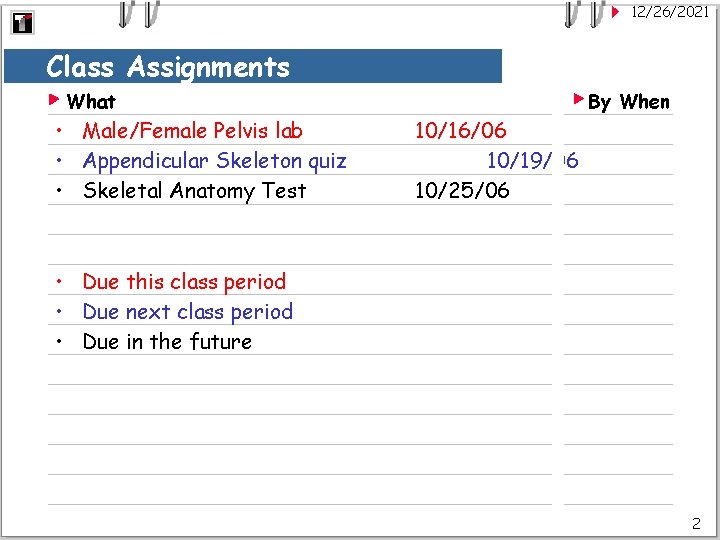Click the red Due this class period legend
Viewport: 720px width, 540px height.
(184, 282)
